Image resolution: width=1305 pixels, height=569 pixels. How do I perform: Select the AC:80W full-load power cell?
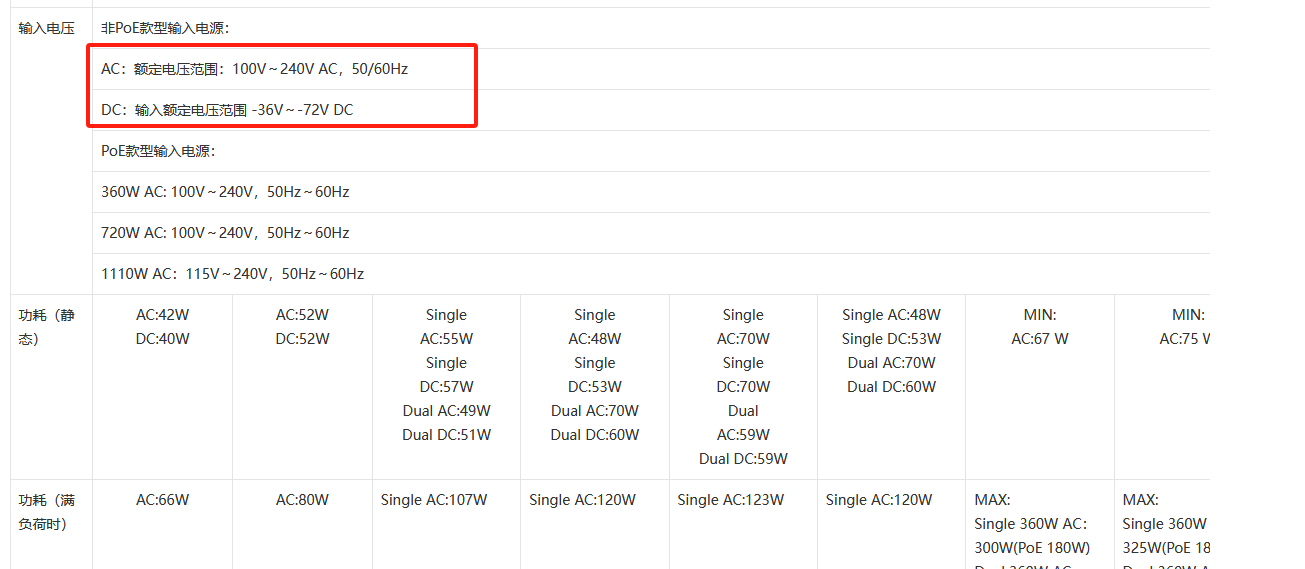point(302,500)
